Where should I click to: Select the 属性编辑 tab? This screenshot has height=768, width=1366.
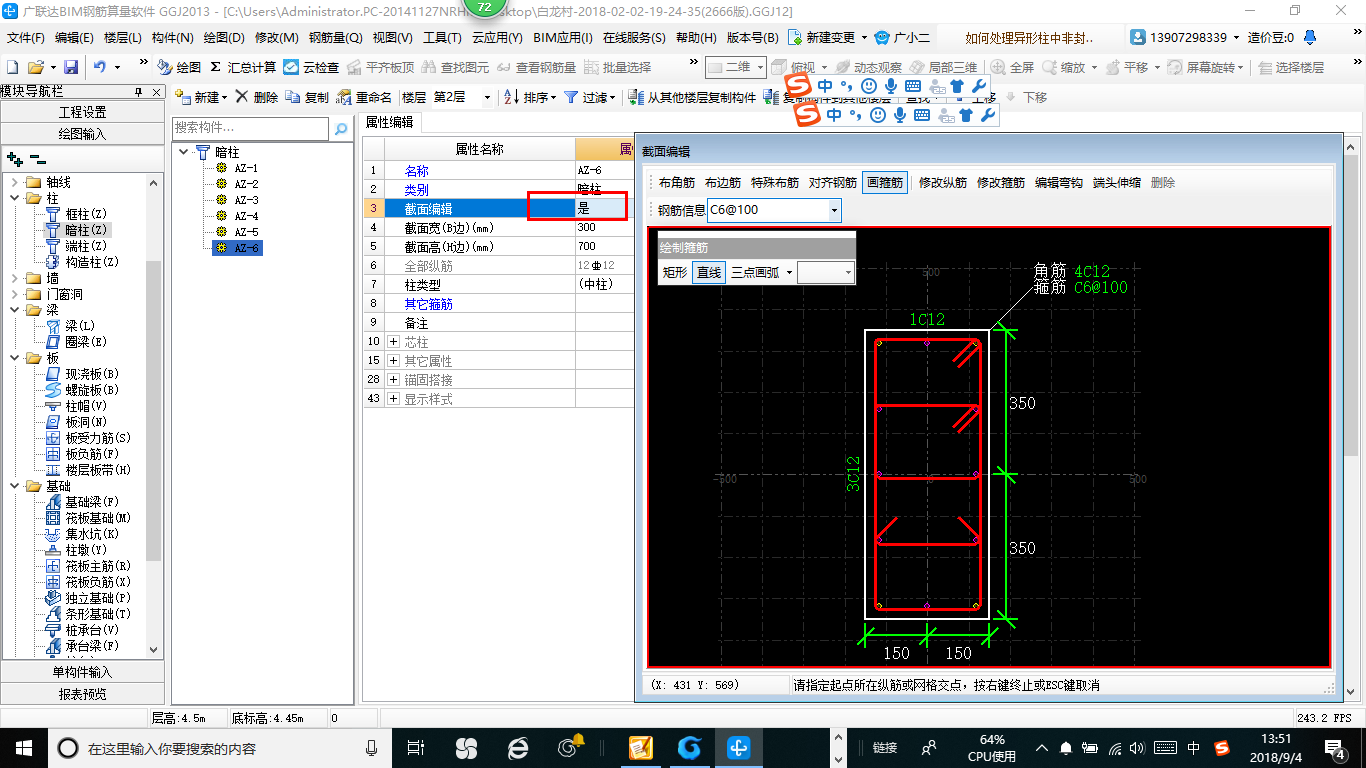[x=390, y=122]
